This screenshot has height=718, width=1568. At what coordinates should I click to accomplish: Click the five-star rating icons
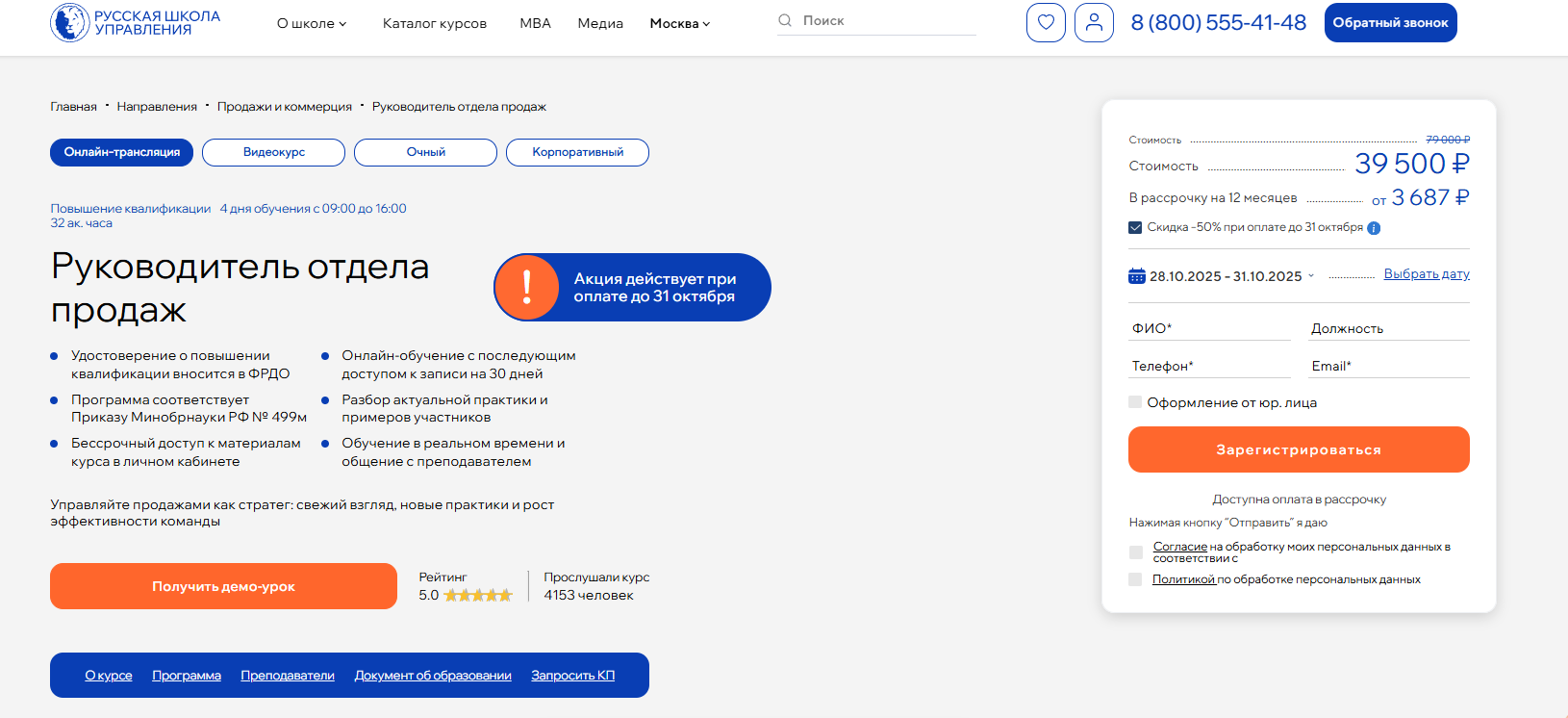point(478,596)
